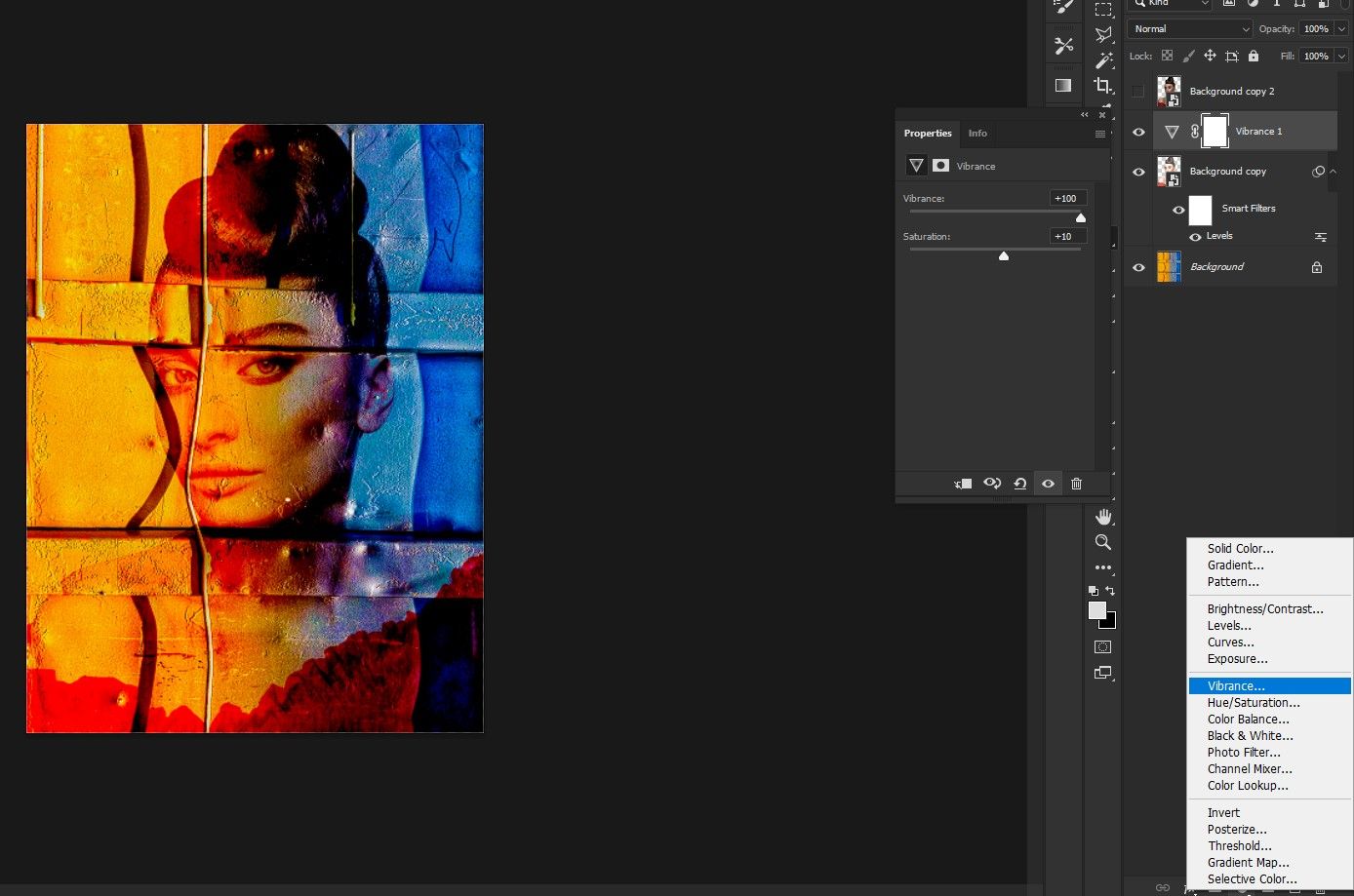1354x896 pixels.
Task: Select the Hand tool
Action: [1103, 516]
